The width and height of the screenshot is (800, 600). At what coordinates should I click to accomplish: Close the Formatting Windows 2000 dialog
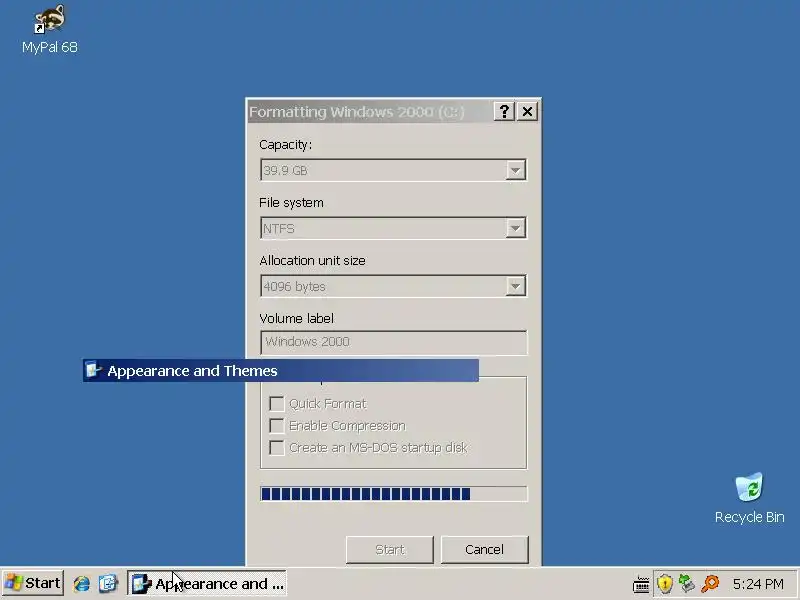pos(528,111)
